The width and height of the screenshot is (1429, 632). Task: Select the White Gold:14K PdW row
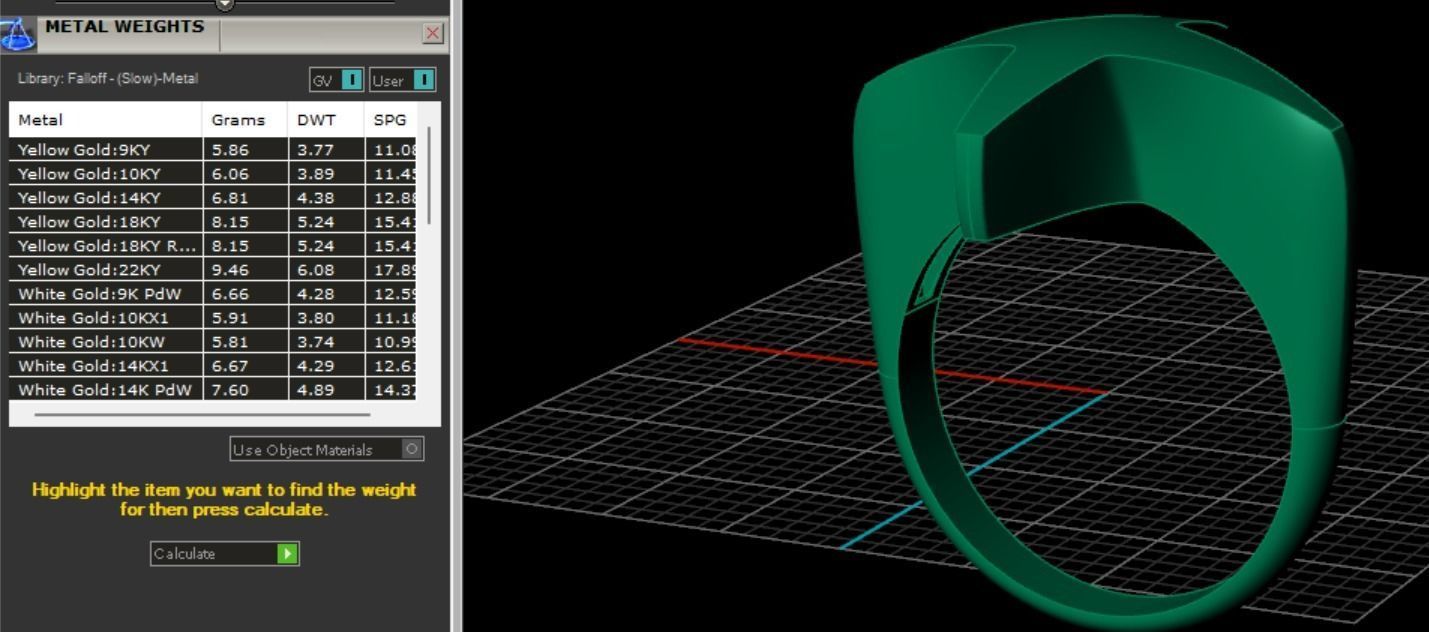pos(213,389)
